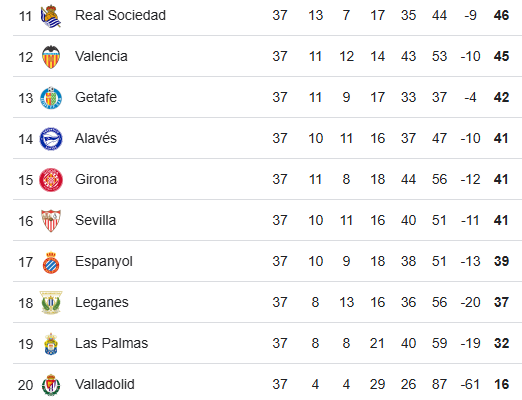Screen dimensions: 522x400
Task: Click Leganes' 37 points total
Action: tap(501, 302)
